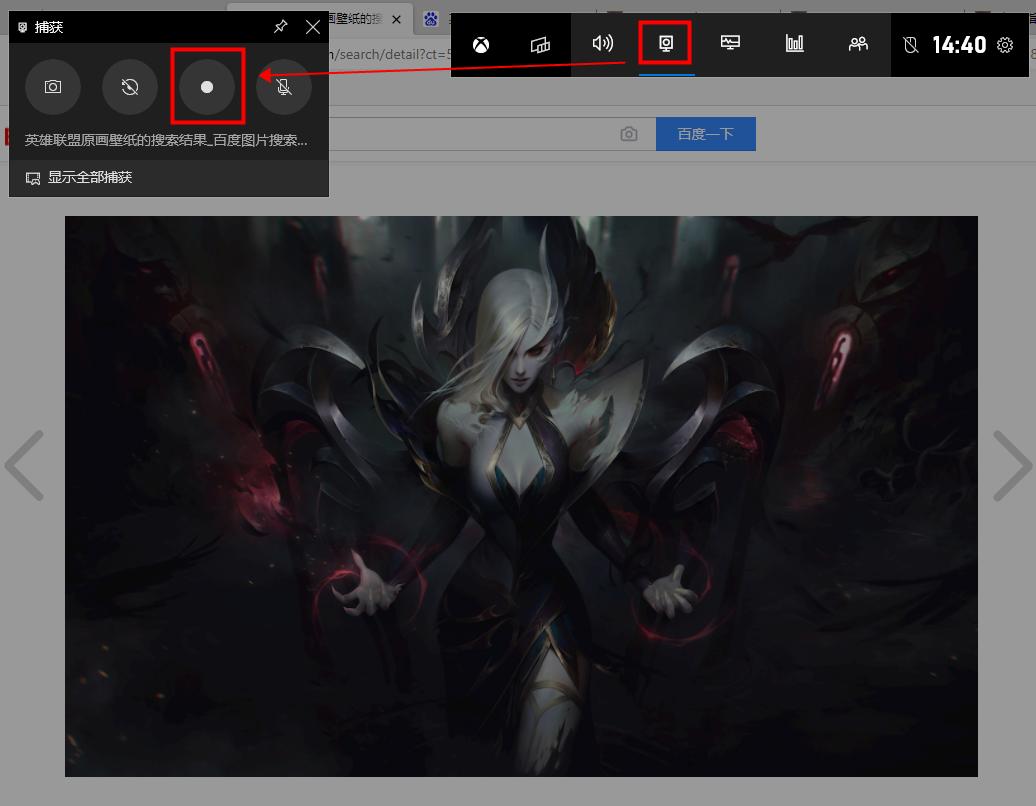Click the browser address bar URL
1036x806 pixels.
389,54
